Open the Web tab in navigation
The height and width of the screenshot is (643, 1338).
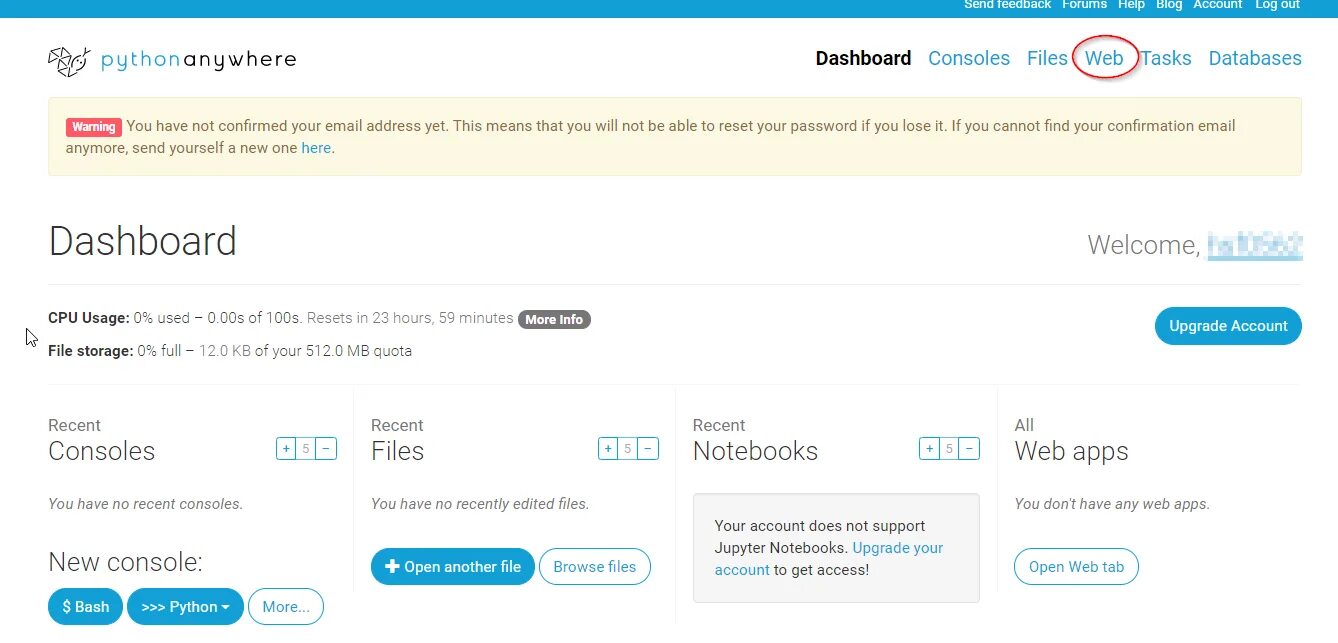coord(1104,58)
